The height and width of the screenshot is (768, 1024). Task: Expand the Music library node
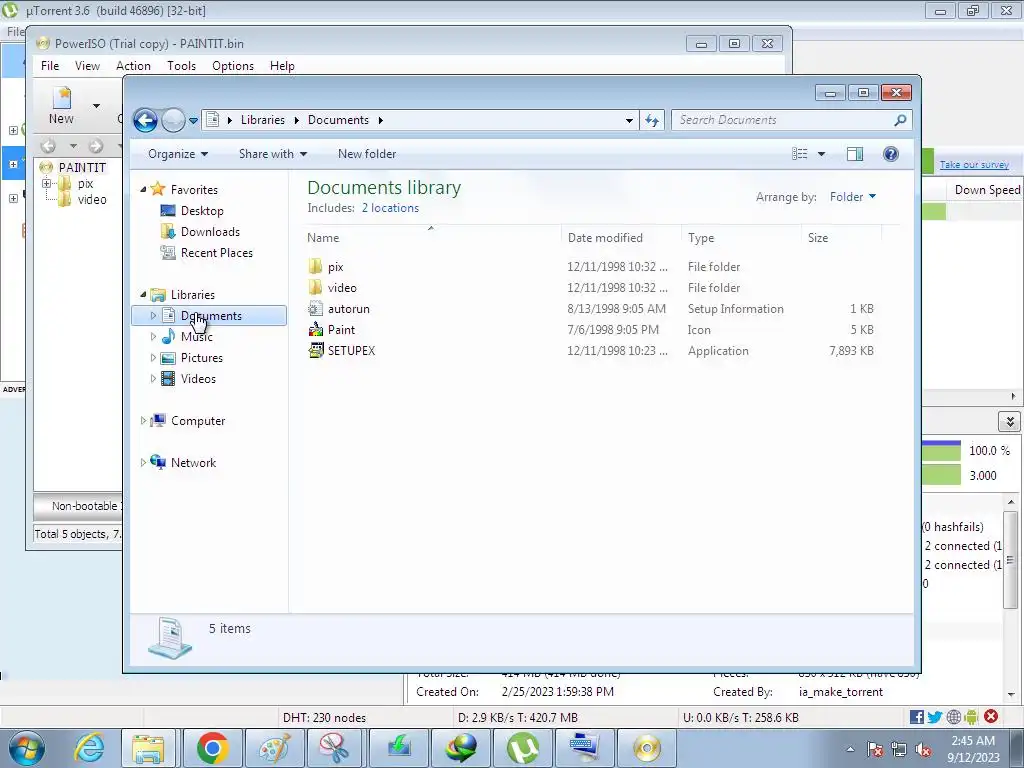(153, 337)
